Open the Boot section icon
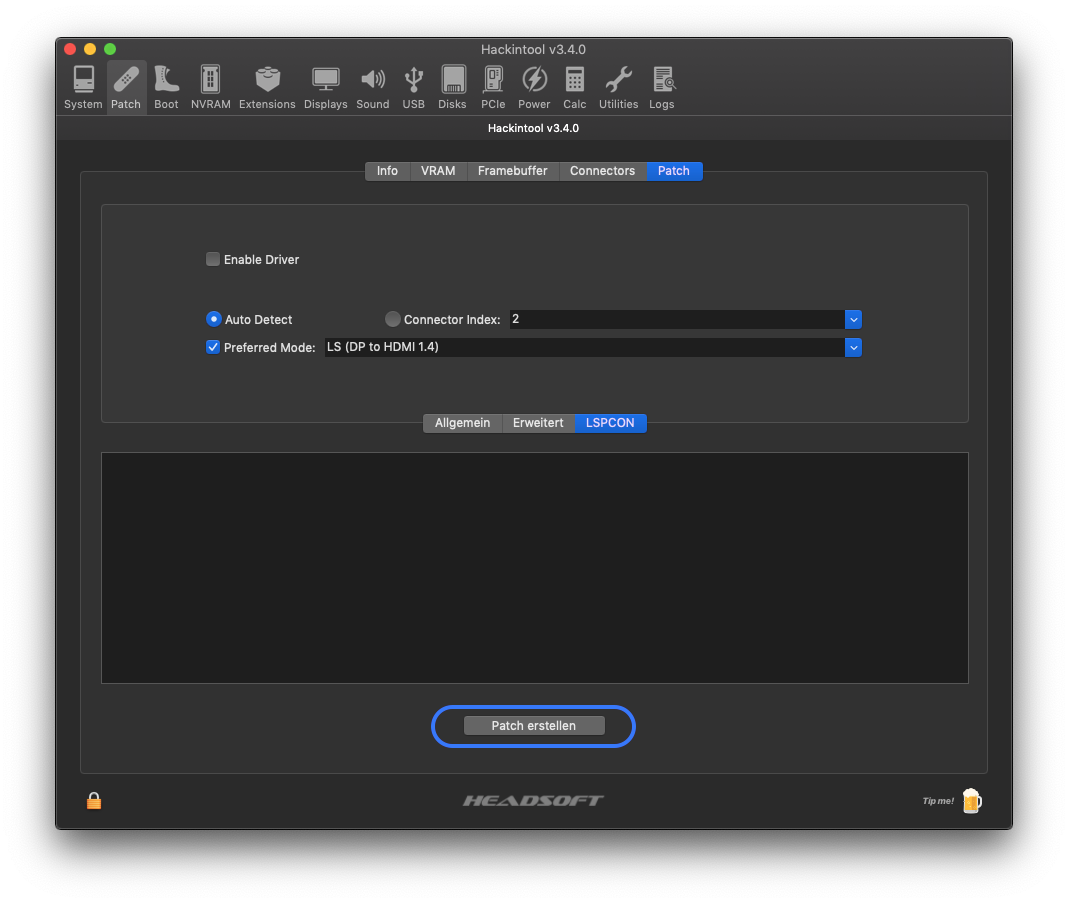1068x903 pixels. click(166, 88)
